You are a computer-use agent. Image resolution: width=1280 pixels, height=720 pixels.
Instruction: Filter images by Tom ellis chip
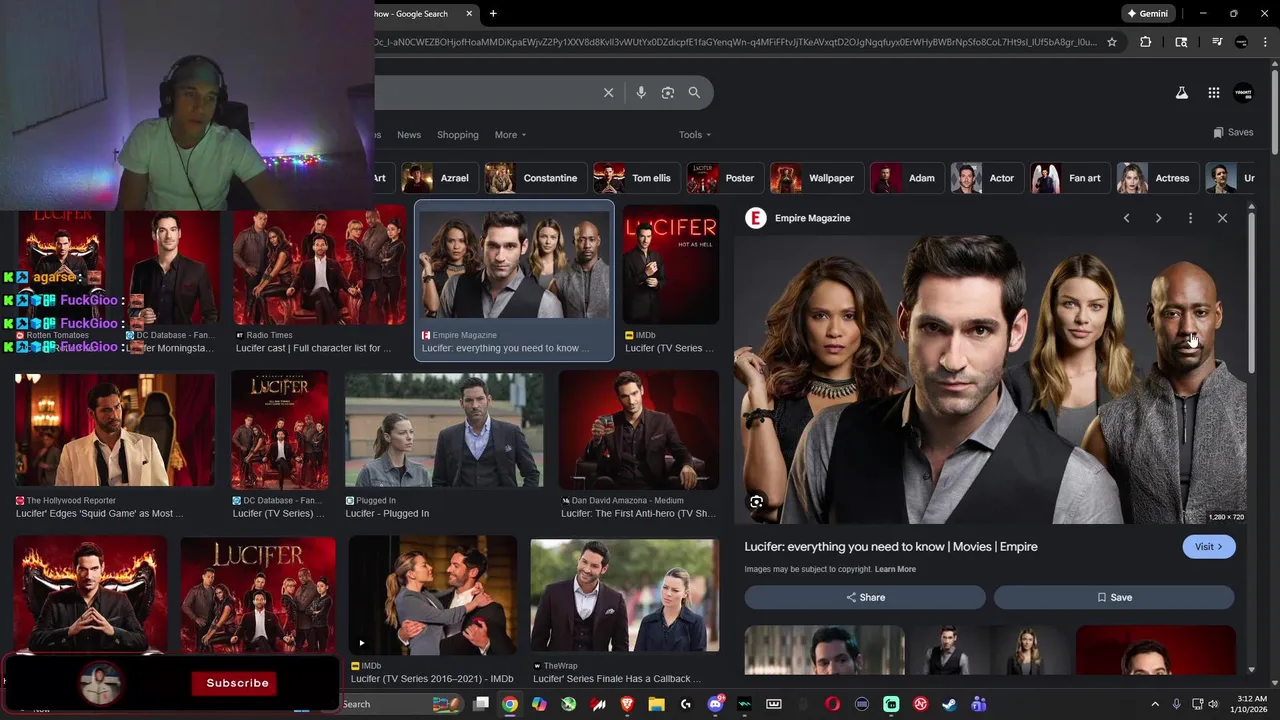coord(636,178)
